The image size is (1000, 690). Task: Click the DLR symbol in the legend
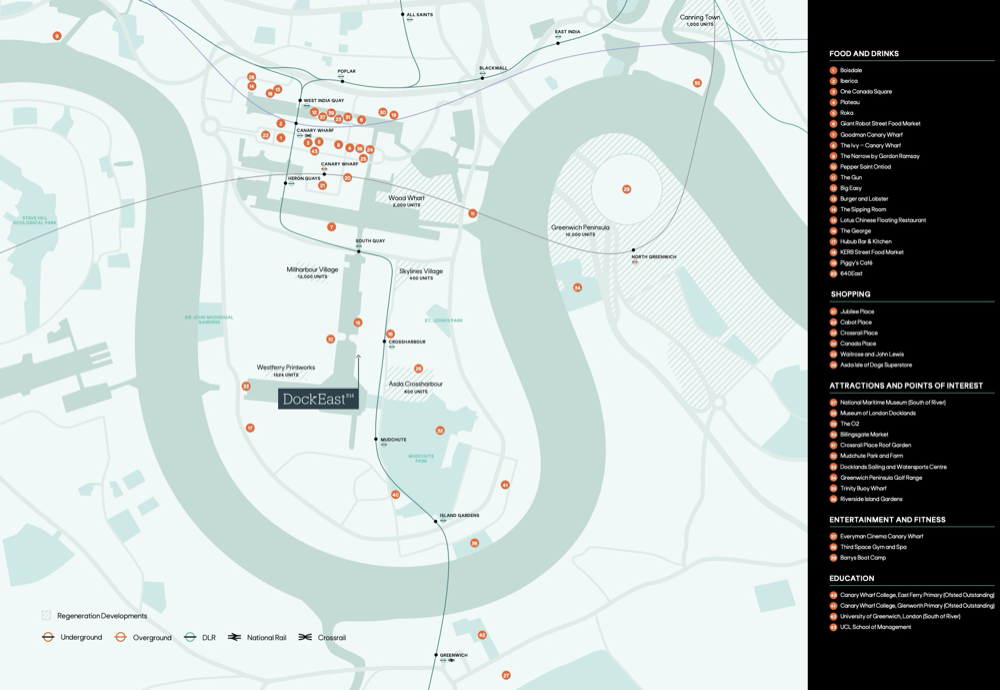pyautogui.click(x=190, y=637)
